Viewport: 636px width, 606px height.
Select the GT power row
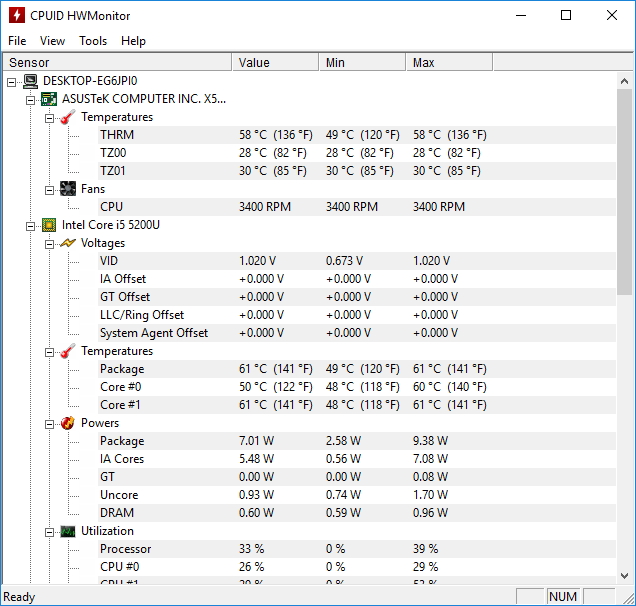click(357, 477)
